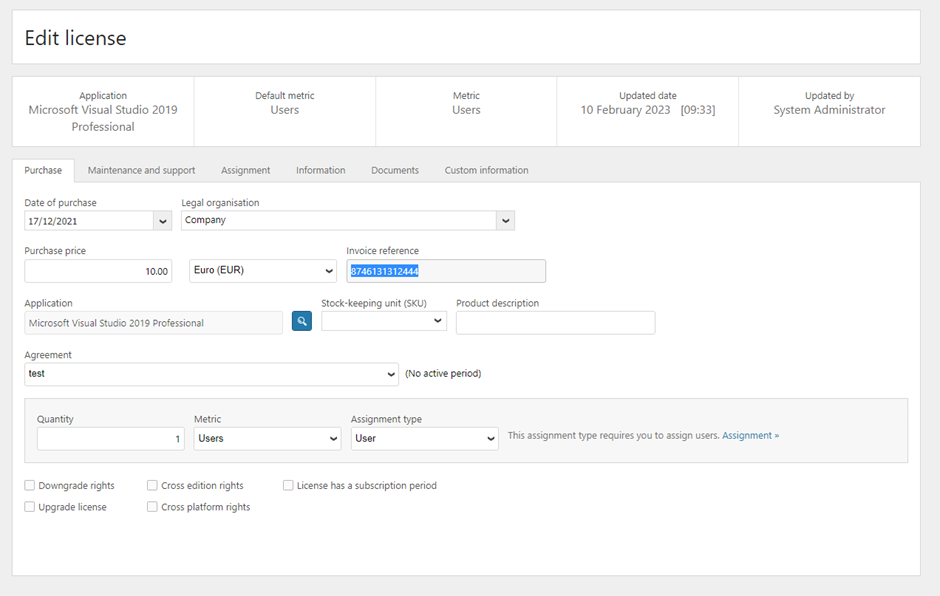This screenshot has width=940, height=596.
Task: Expand the Metric dropdown set to Users
Action: point(267,438)
